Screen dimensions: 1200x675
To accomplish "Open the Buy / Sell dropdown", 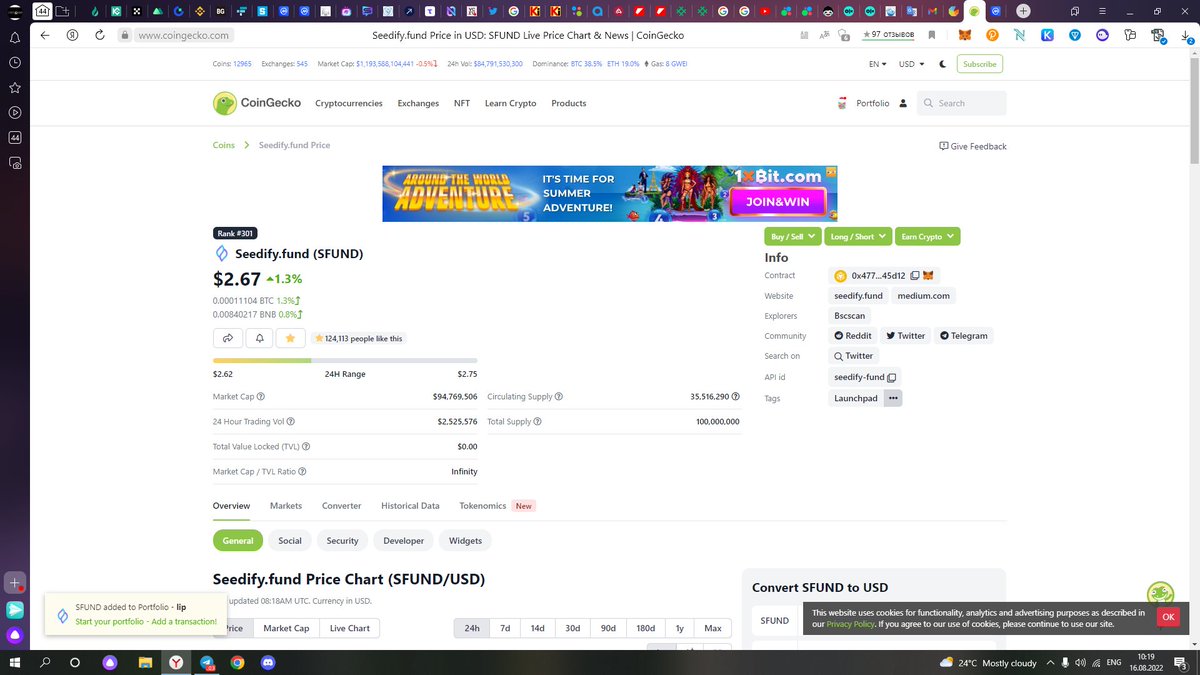I will (x=793, y=237).
